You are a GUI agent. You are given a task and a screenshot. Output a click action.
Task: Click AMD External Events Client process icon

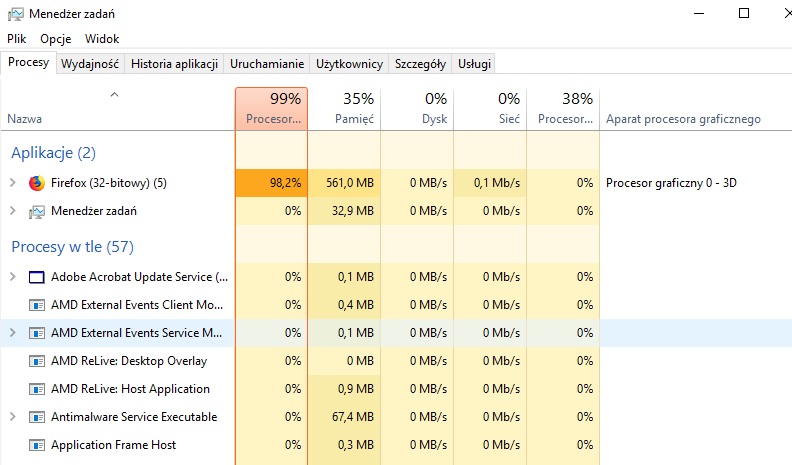click(36, 305)
